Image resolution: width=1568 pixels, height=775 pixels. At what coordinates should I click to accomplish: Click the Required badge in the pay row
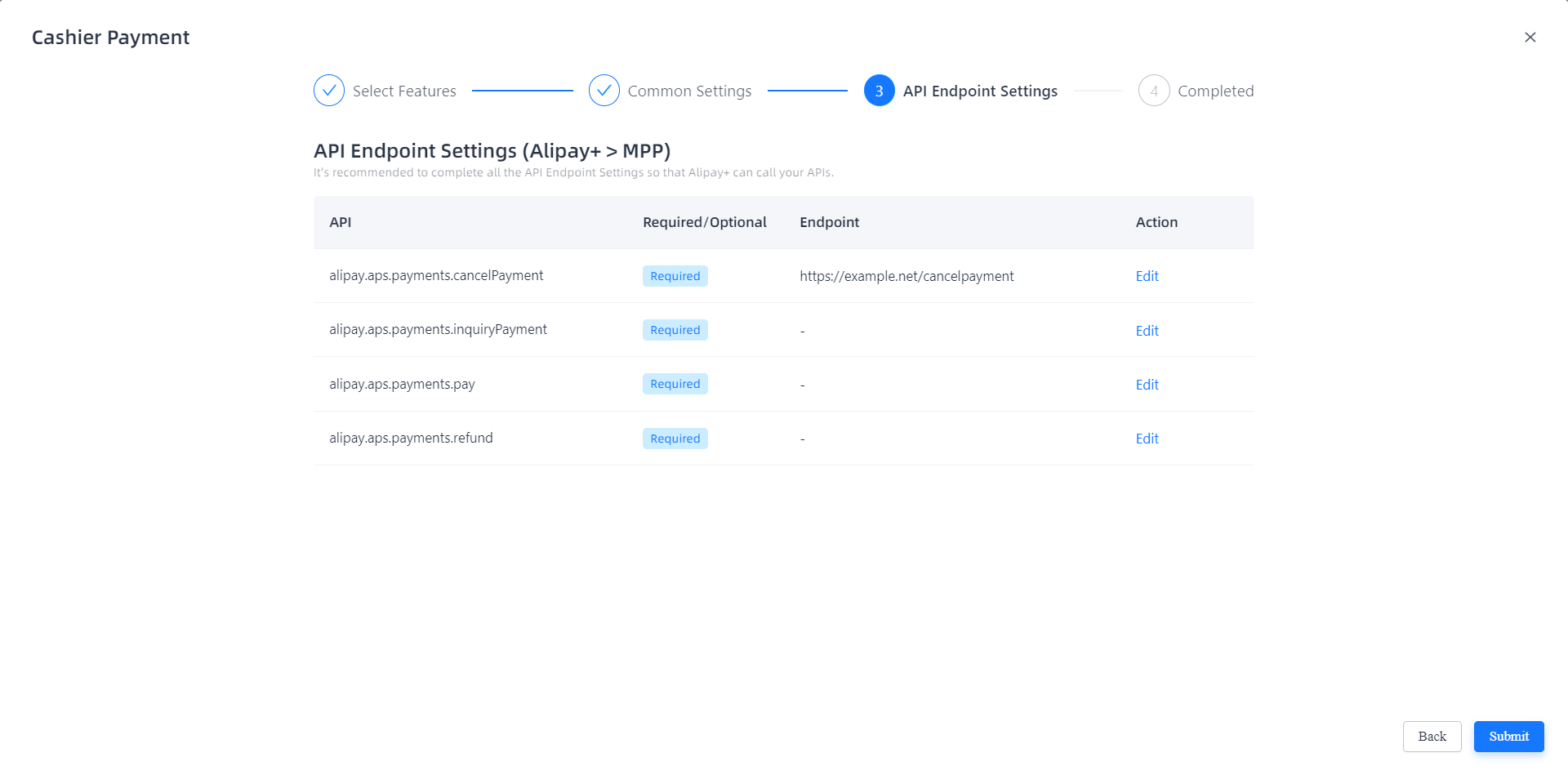point(675,384)
